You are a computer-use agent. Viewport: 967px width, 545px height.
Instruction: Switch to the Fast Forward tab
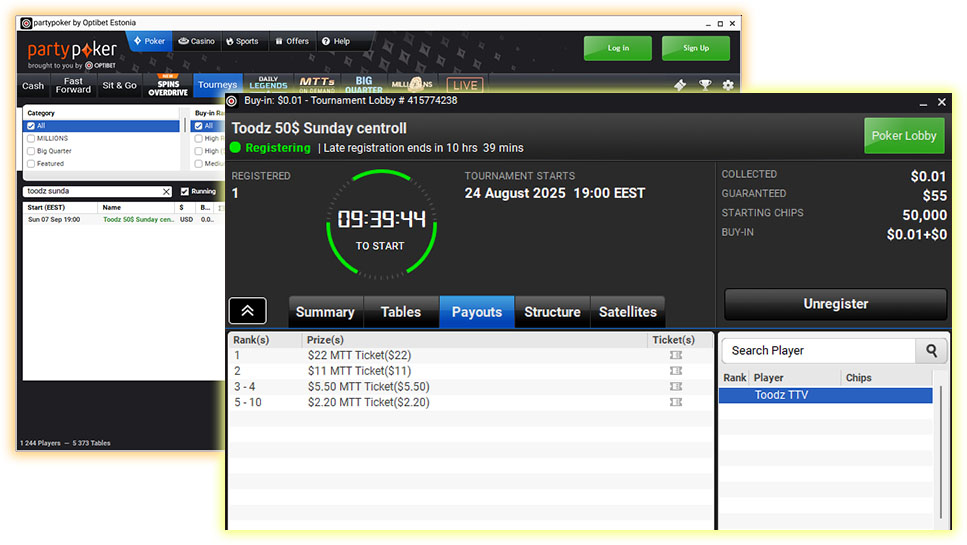pos(73,86)
